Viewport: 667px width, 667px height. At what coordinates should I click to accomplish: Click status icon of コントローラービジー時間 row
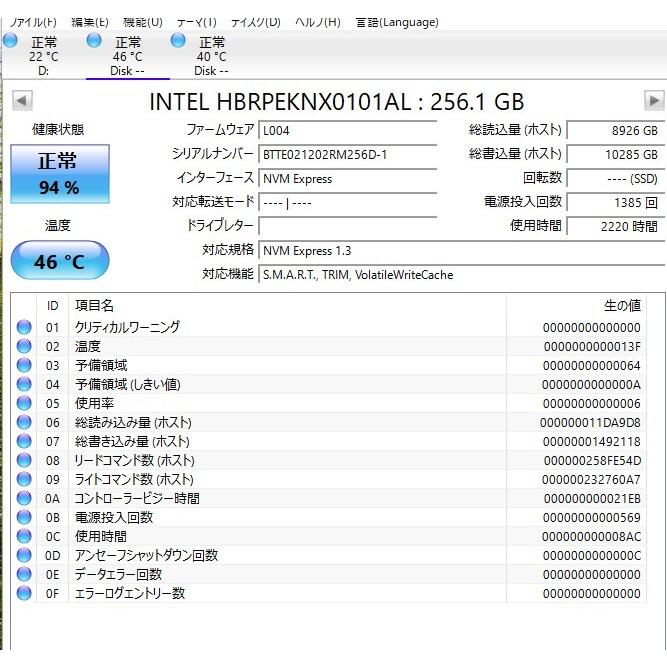click(24, 498)
